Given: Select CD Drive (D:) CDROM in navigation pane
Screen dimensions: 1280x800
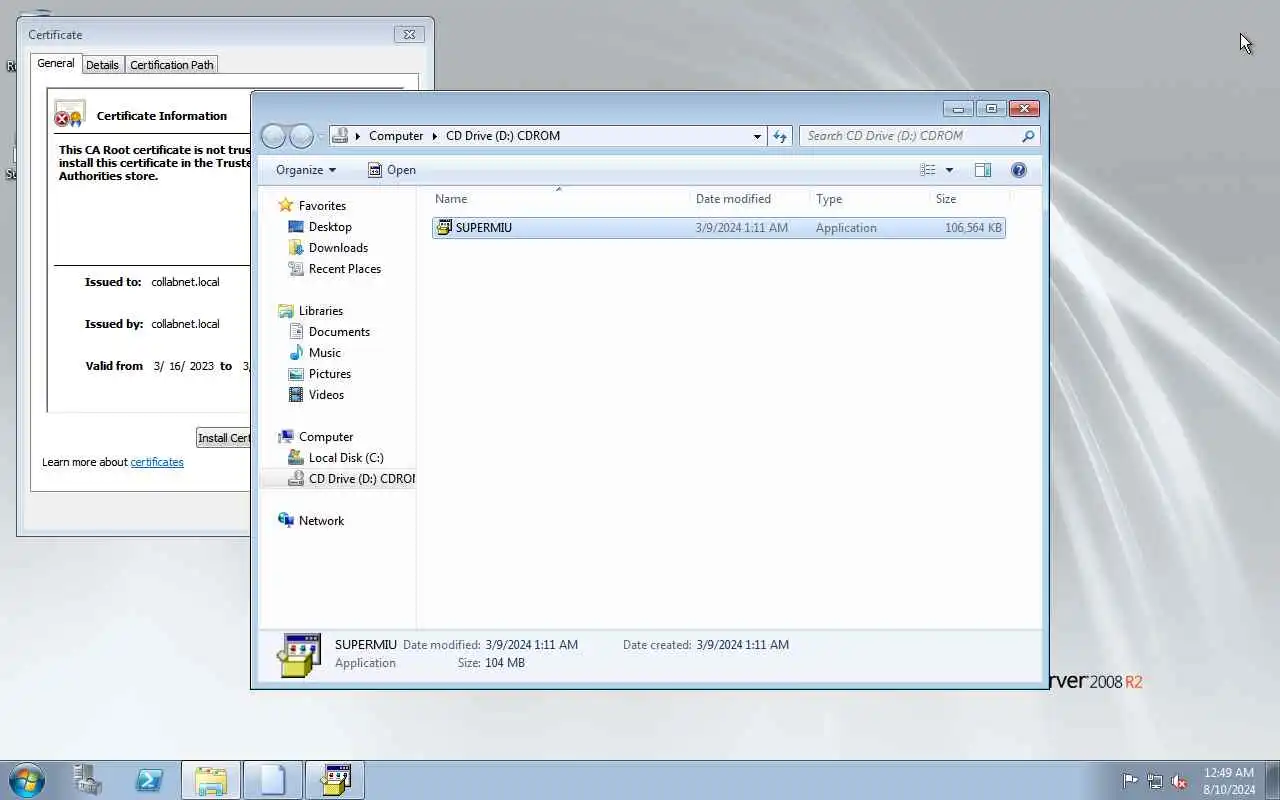Looking at the screenshot, I should (339, 479).
